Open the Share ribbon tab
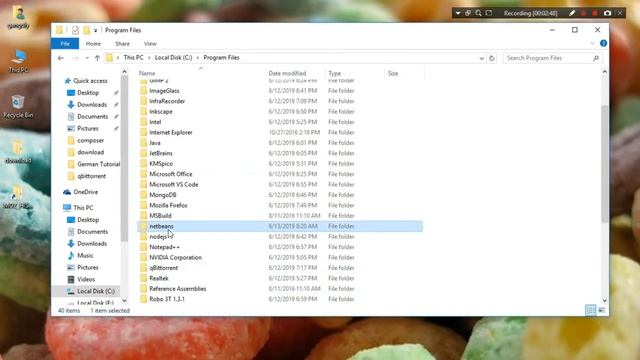The image size is (640, 360). point(122,44)
